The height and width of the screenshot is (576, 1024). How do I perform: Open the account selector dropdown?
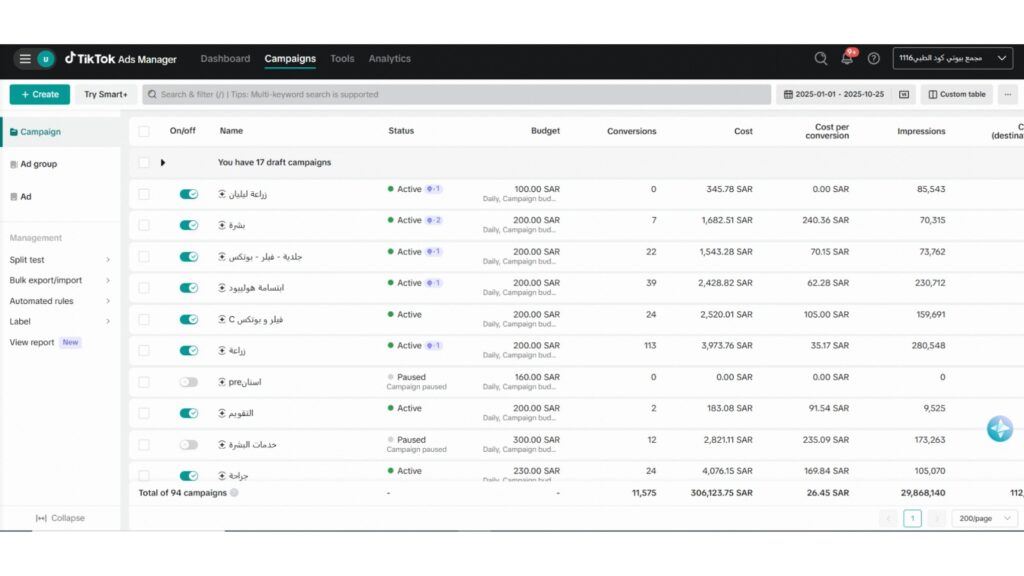pyautogui.click(x=953, y=58)
